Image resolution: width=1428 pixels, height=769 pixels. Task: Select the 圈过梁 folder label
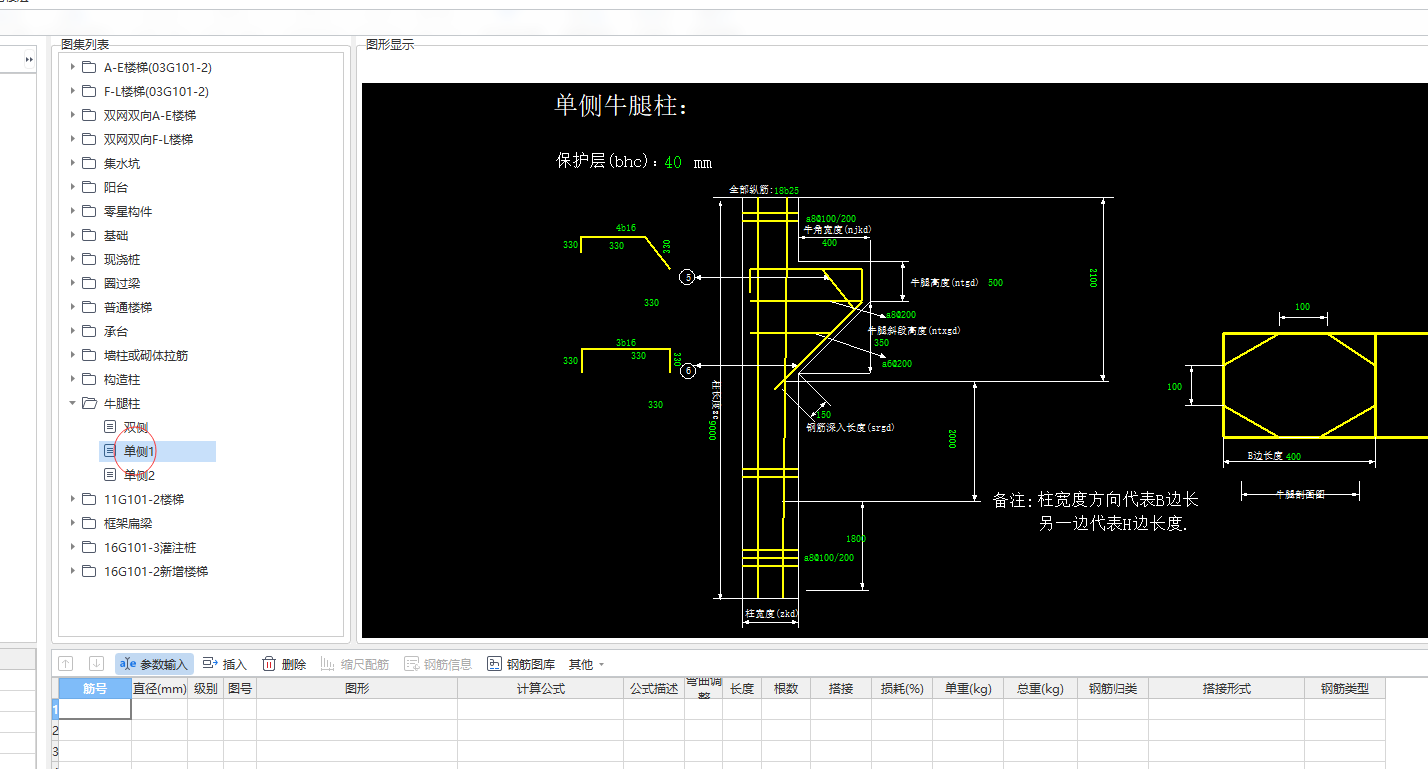coord(122,283)
